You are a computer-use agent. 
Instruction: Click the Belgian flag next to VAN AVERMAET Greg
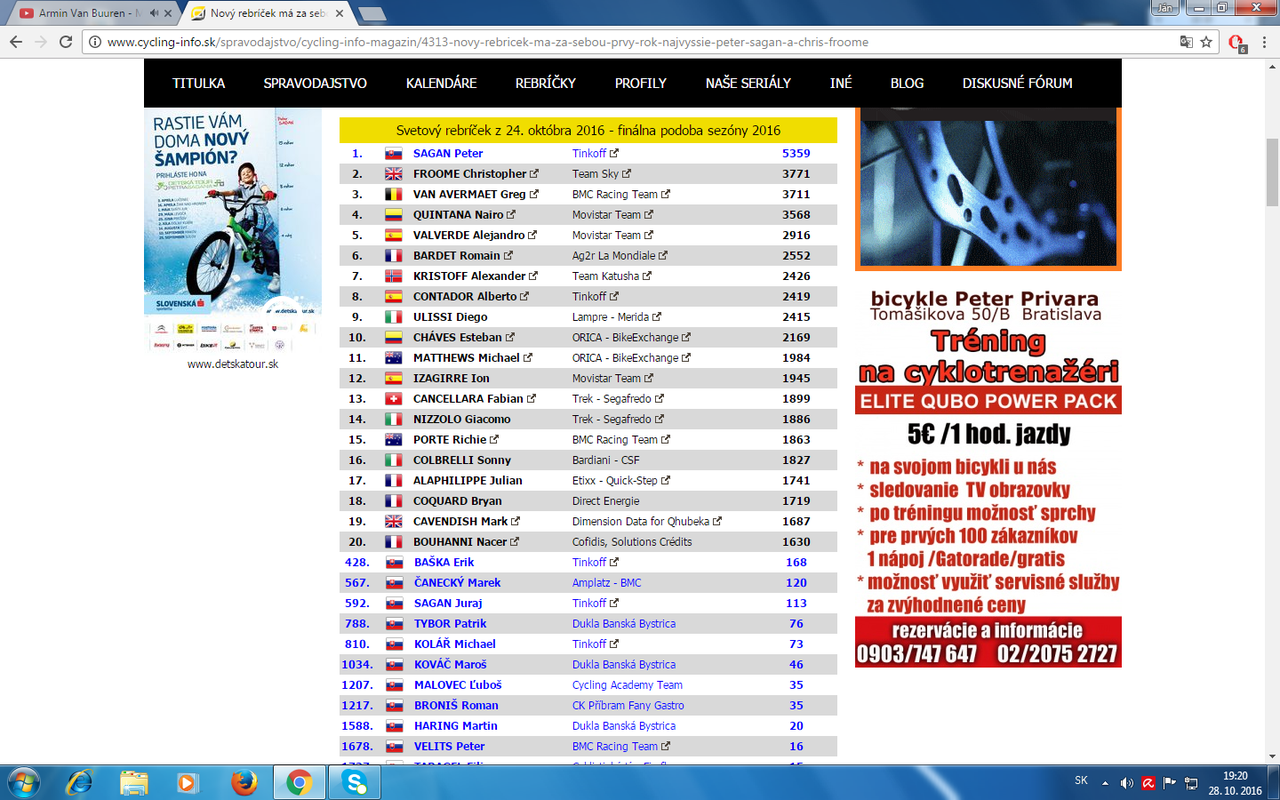tap(393, 195)
